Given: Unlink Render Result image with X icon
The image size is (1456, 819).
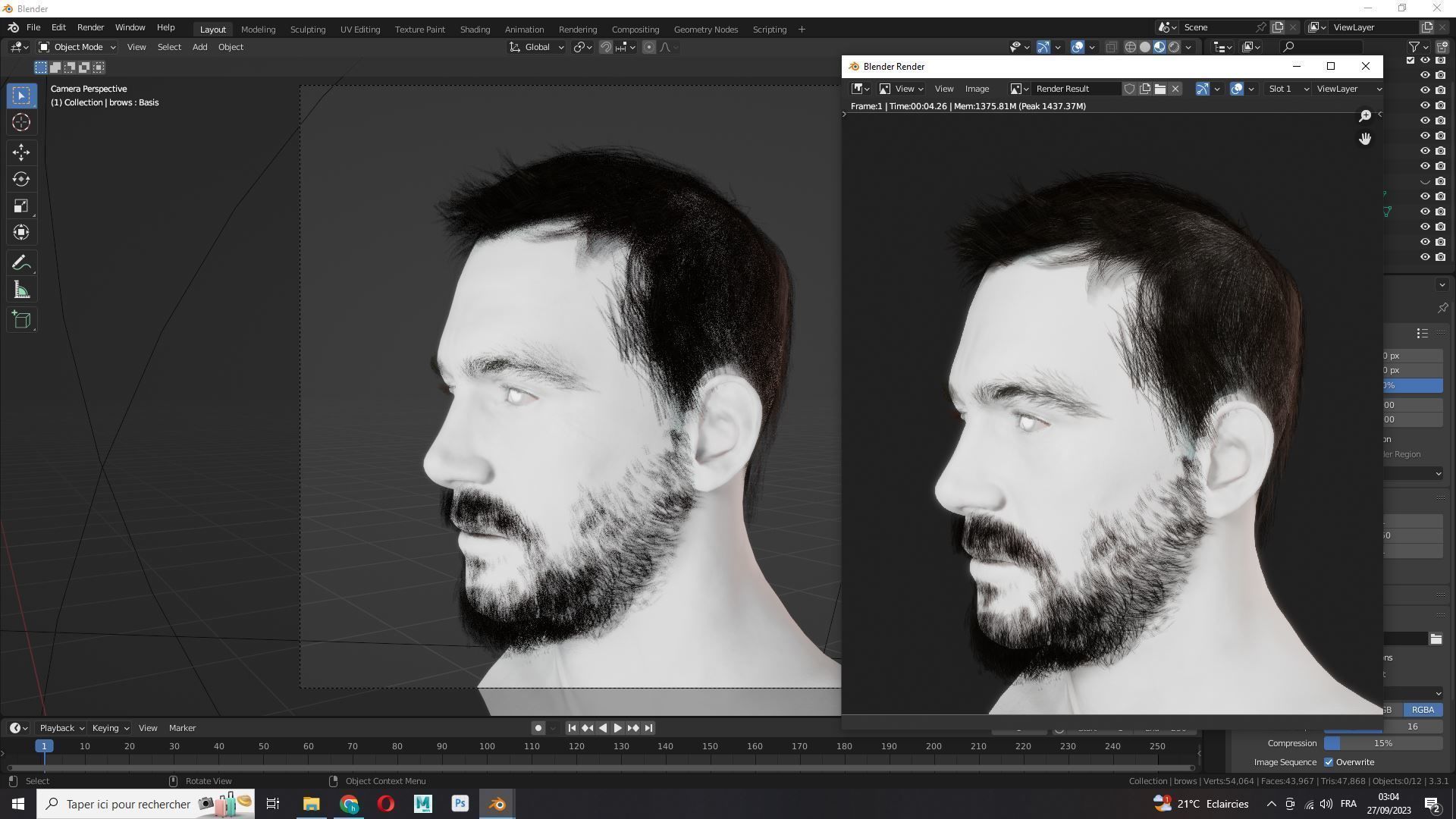Looking at the screenshot, I should click(1175, 89).
